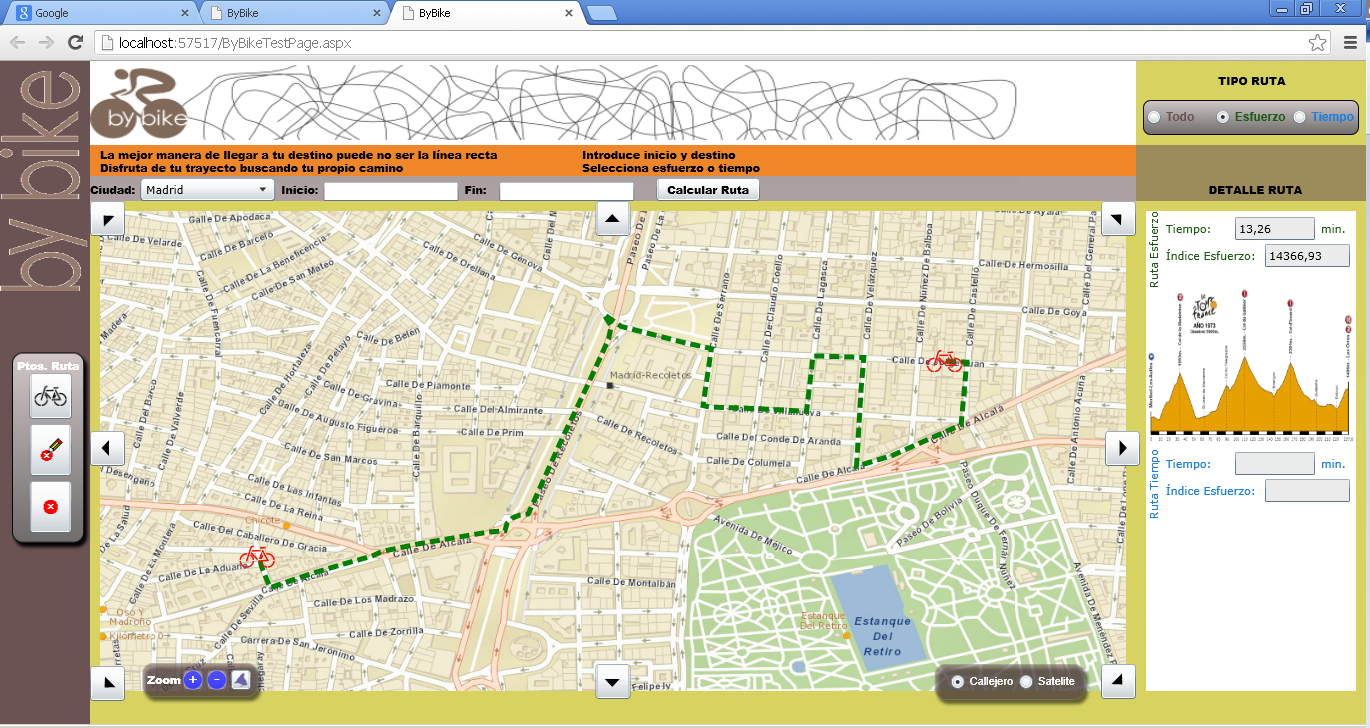Image resolution: width=1370 pixels, height=728 pixels.
Task: Switch to the Google browser tab
Action: 100,14
